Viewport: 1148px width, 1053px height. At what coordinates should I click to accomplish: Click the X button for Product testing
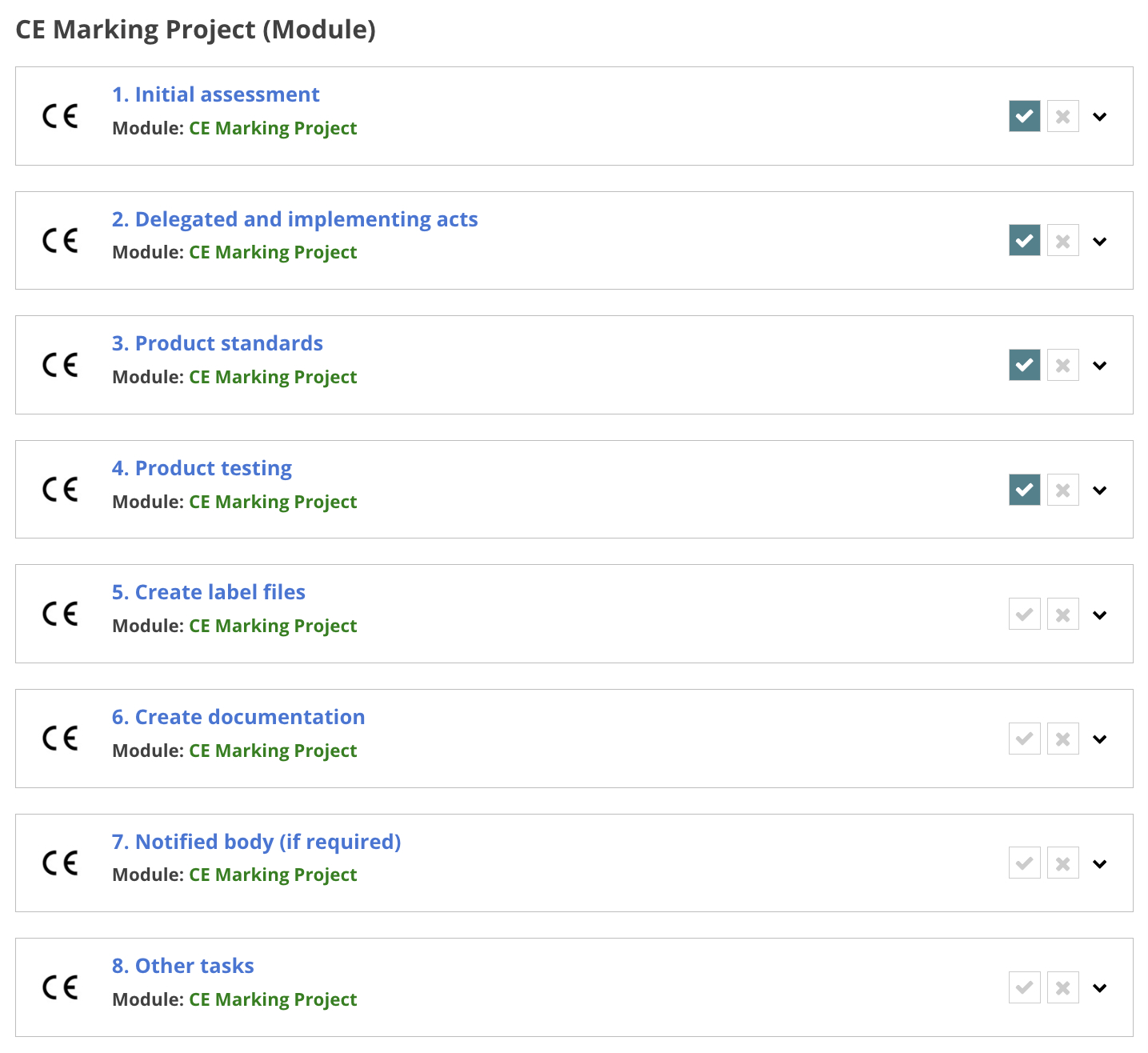click(1063, 490)
